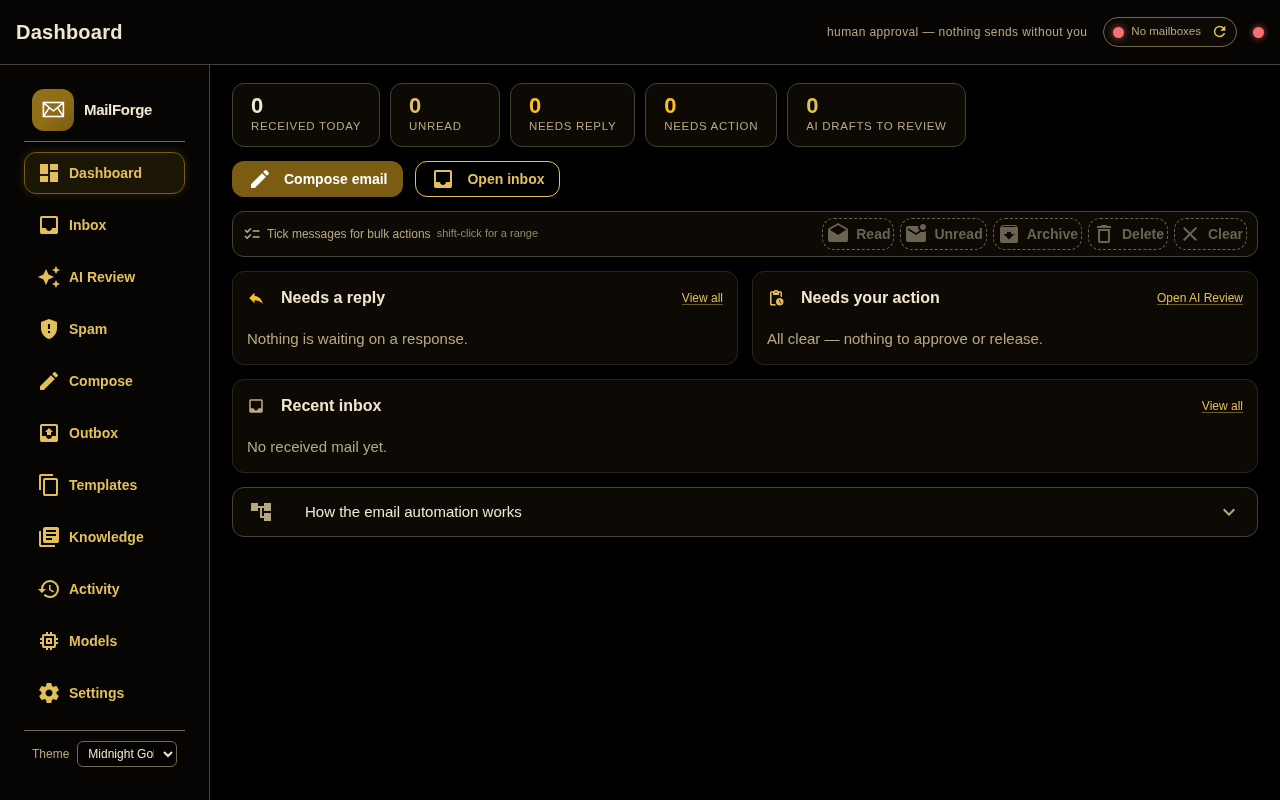Click the Compose pencil icon in sidebar

49,381
